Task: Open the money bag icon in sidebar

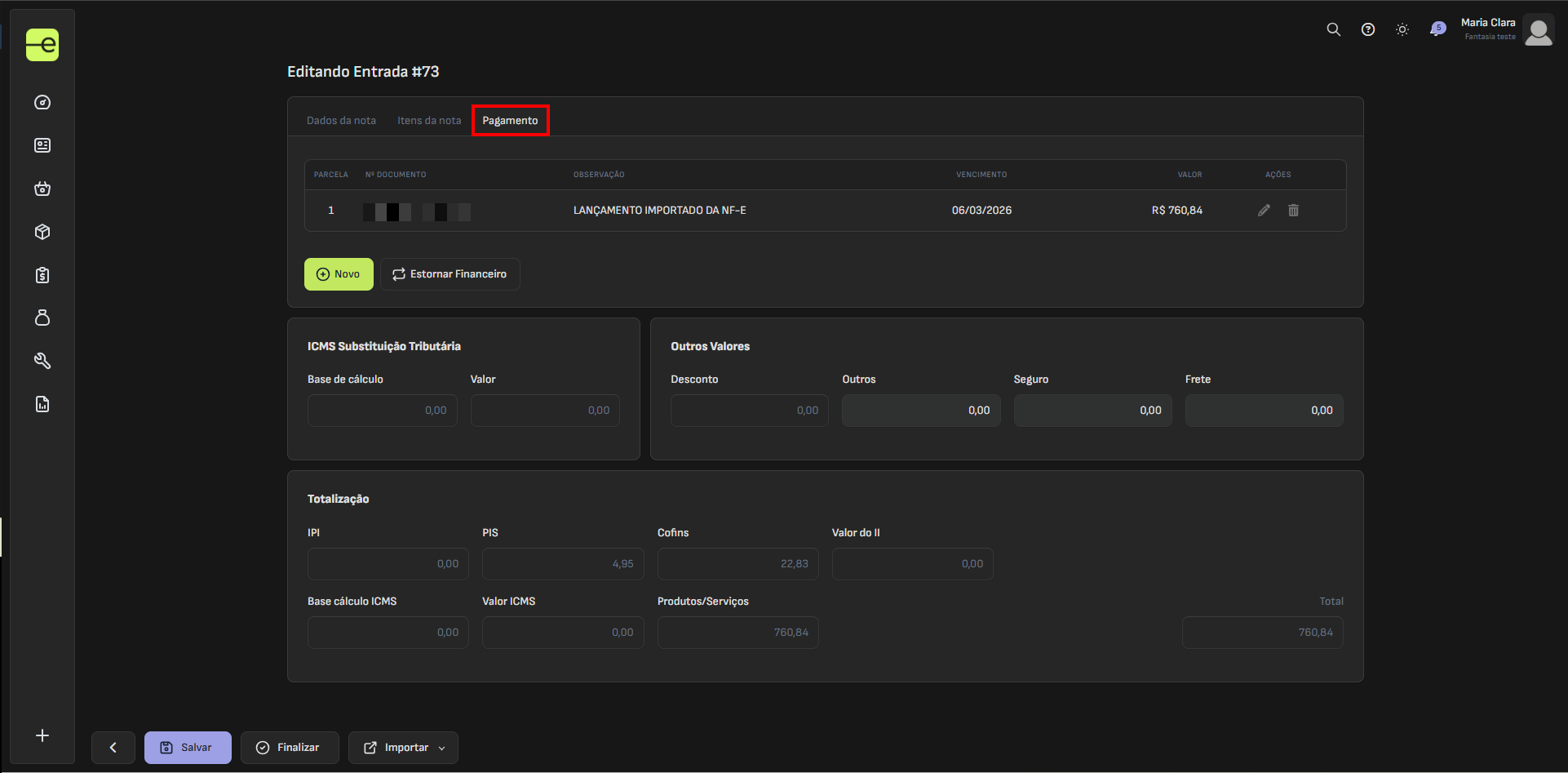Action: click(x=42, y=318)
